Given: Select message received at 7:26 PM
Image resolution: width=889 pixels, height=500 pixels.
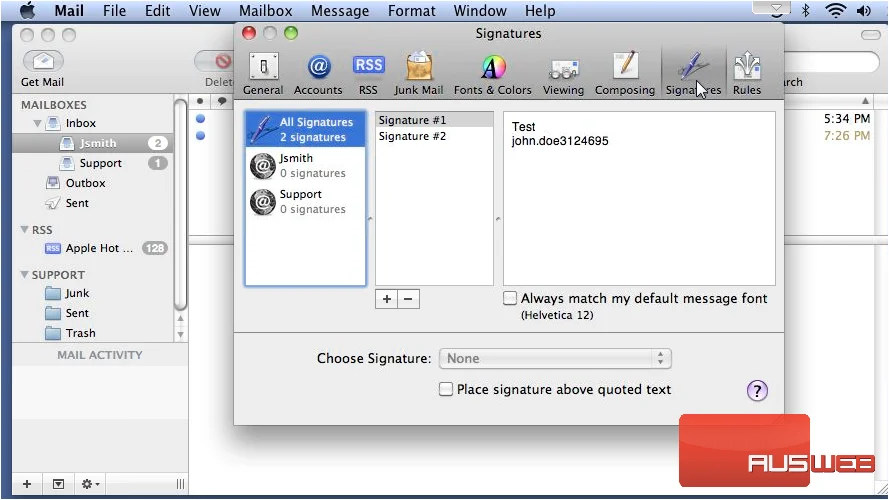Looking at the screenshot, I should (x=846, y=135).
